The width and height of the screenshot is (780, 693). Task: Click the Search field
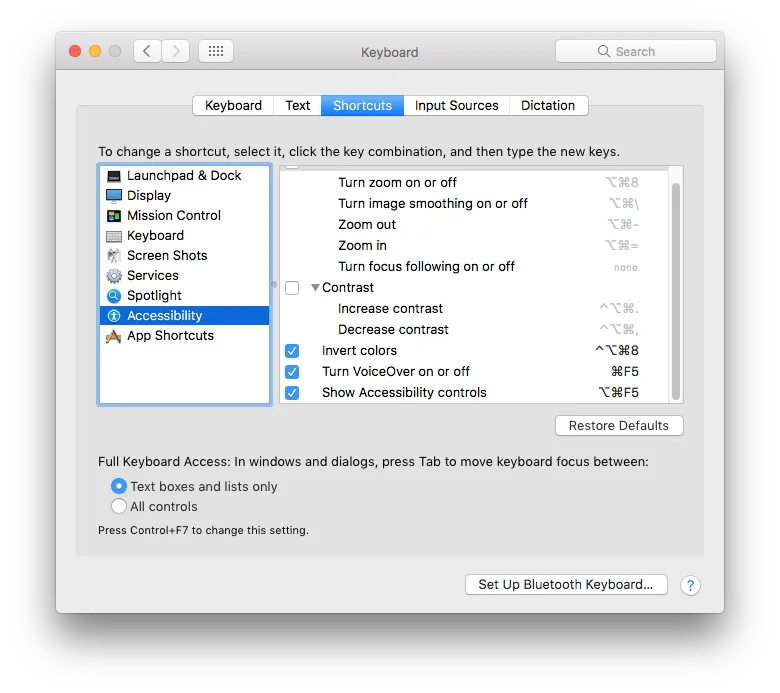[636, 51]
